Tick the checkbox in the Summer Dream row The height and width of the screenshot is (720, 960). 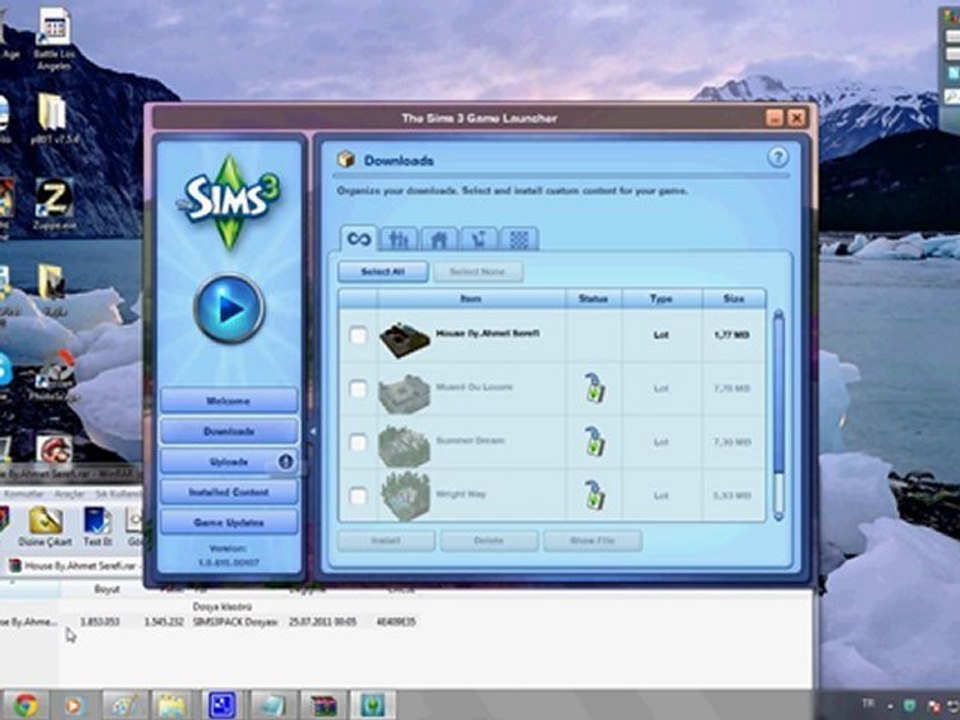pyautogui.click(x=358, y=442)
